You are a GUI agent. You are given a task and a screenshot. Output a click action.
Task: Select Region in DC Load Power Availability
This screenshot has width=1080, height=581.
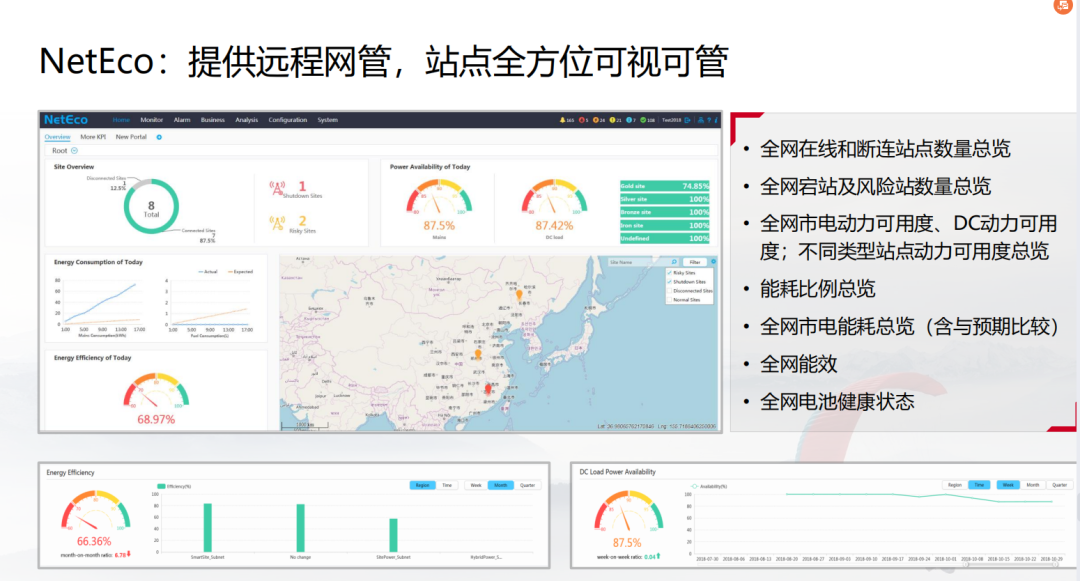(955, 485)
